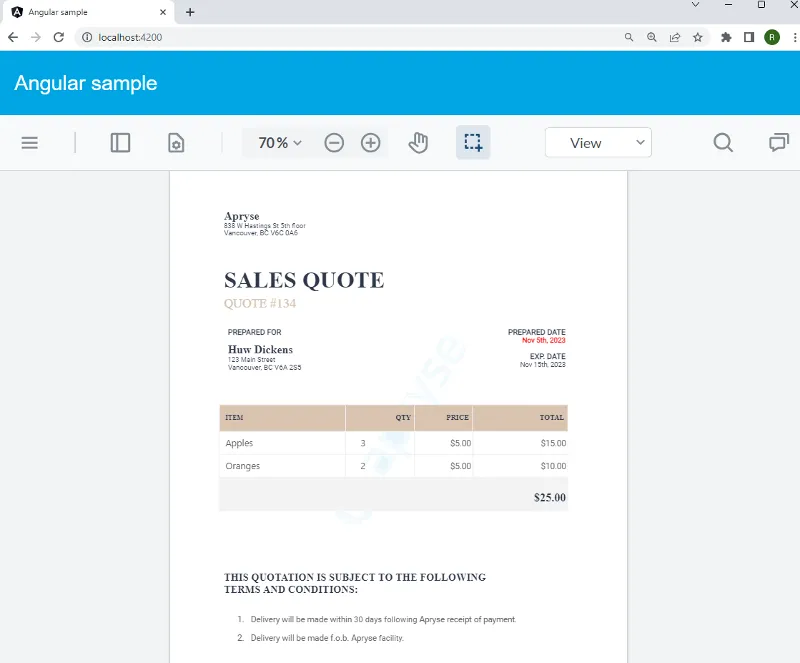This screenshot has width=800, height=663.
Task: Click the SALES QUOTE heading
Action: coord(304,280)
